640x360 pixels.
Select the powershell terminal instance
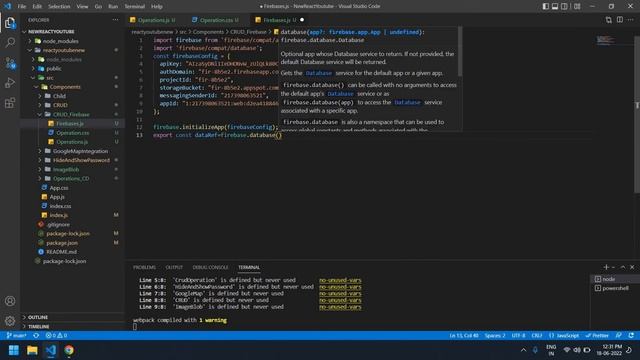tap(615, 288)
